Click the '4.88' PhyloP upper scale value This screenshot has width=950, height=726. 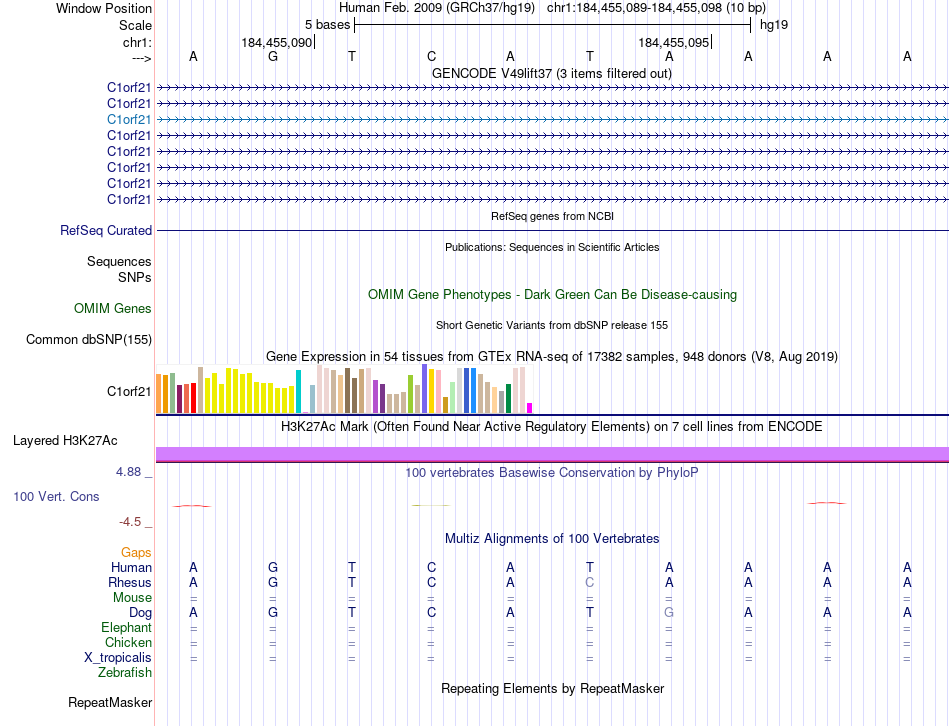click(128, 471)
